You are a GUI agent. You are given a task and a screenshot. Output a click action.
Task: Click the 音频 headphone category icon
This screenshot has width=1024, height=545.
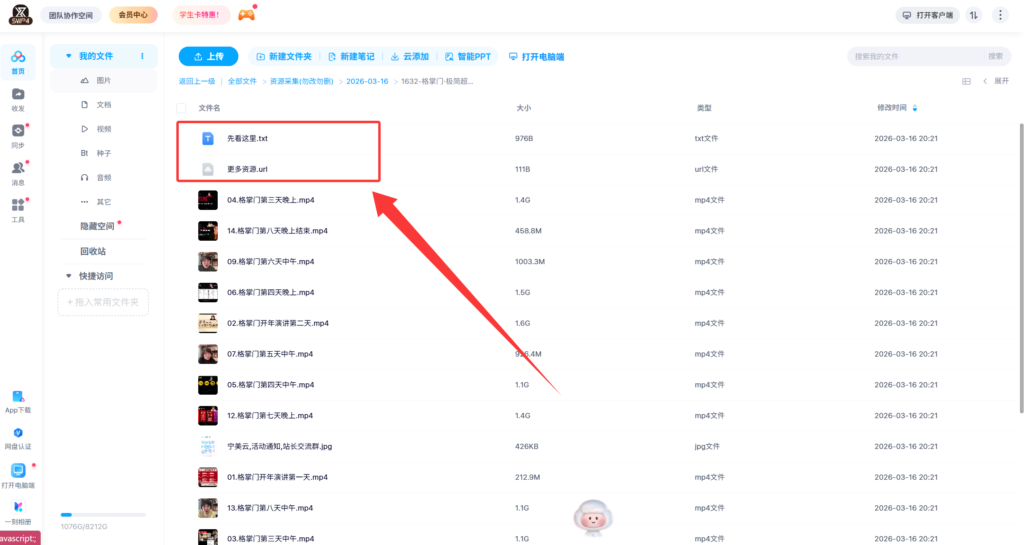(84, 178)
